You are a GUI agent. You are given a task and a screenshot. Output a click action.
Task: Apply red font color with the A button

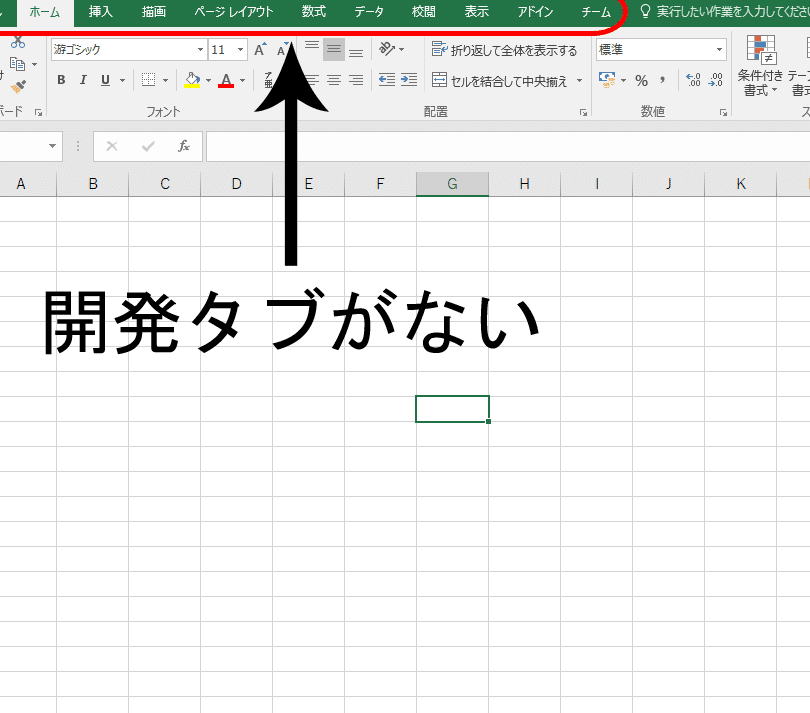coord(226,80)
